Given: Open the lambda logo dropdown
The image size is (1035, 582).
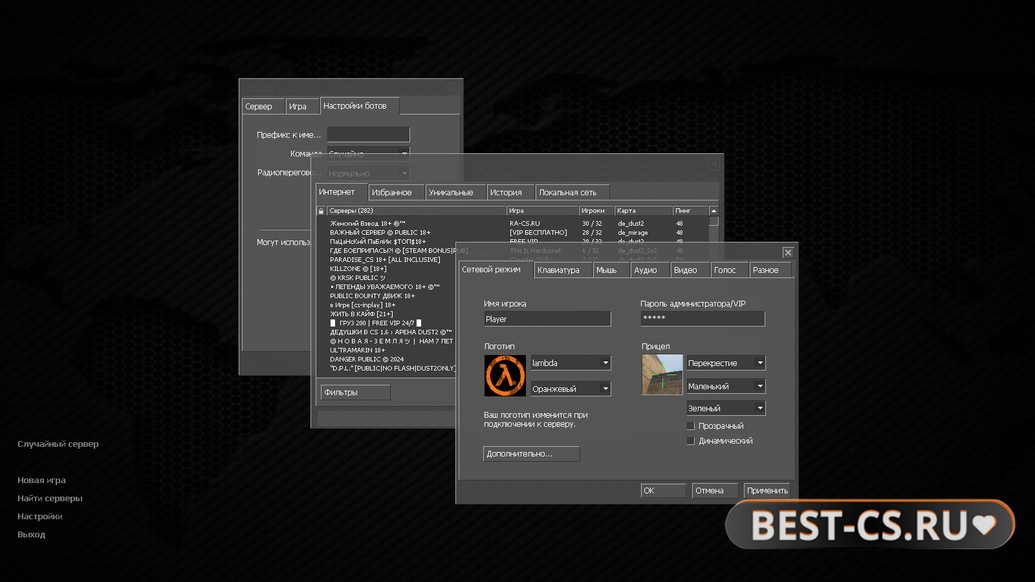Looking at the screenshot, I should (571, 363).
